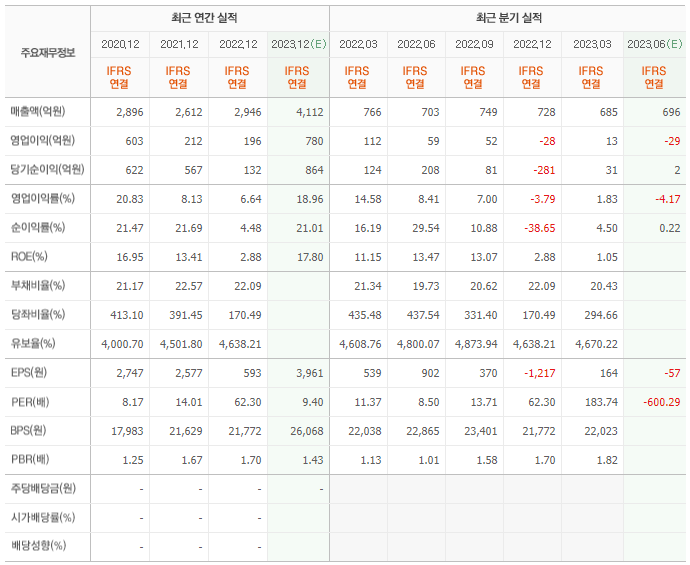690x565 pixels.
Task: Select the 유보율(%) row label
Action: [x=33, y=344]
